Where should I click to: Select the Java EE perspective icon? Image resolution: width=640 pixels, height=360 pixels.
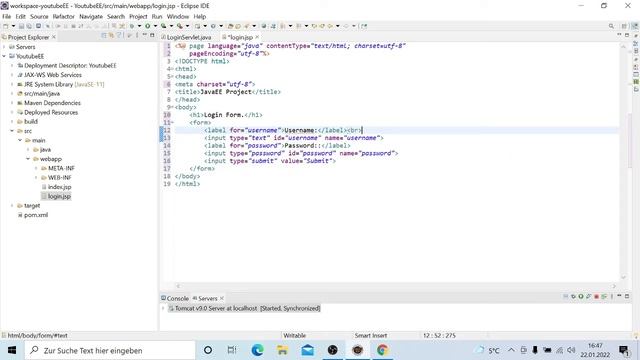point(635,26)
